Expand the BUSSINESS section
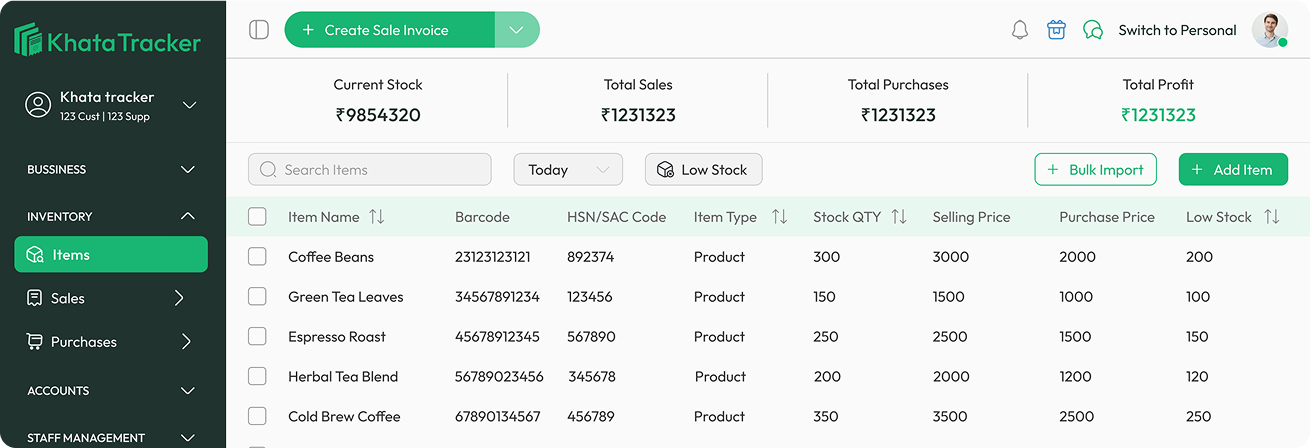The width and height of the screenshot is (1310, 448). coord(187,170)
